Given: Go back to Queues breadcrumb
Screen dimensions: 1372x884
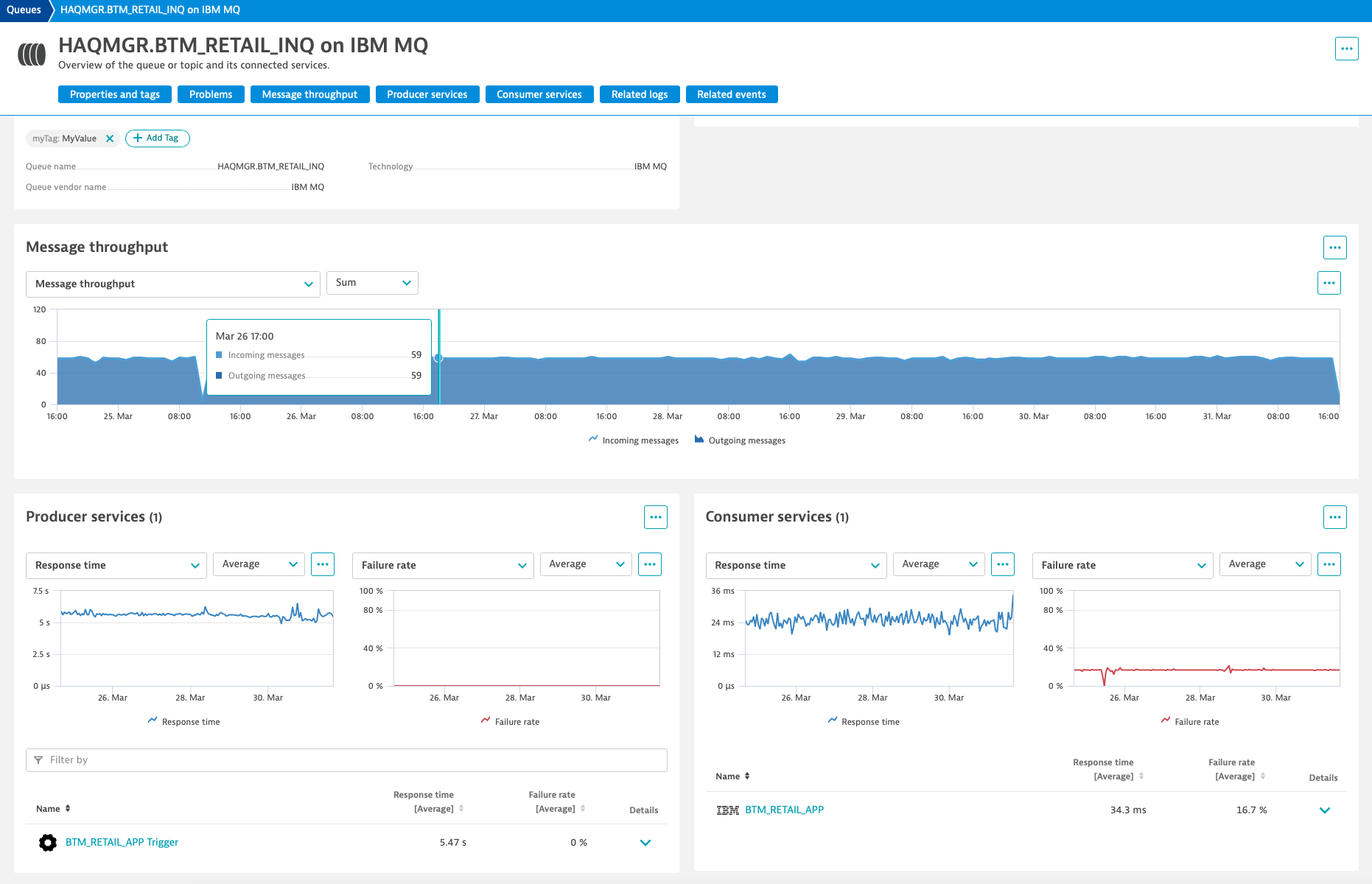Looking at the screenshot, I should pos(24,10).
